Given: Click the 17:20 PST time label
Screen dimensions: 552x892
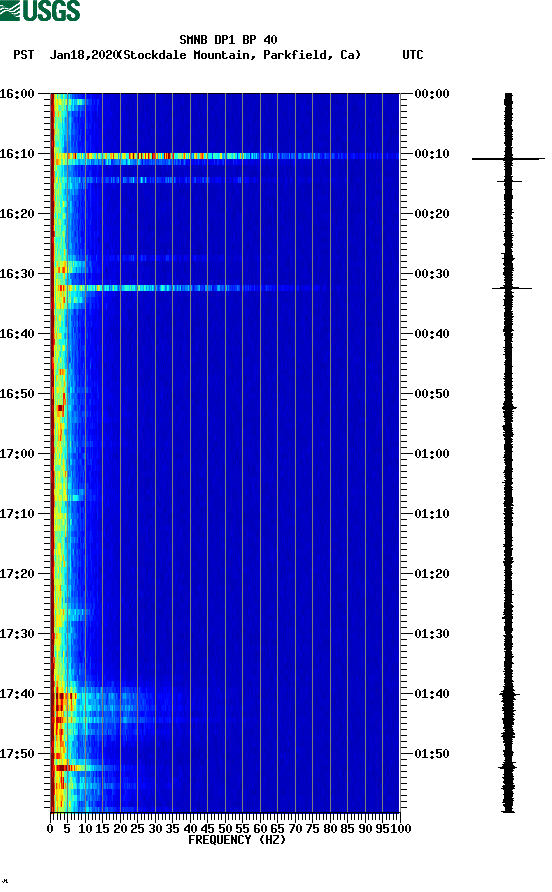Looking at the screenshot, I should coord(17,574).
